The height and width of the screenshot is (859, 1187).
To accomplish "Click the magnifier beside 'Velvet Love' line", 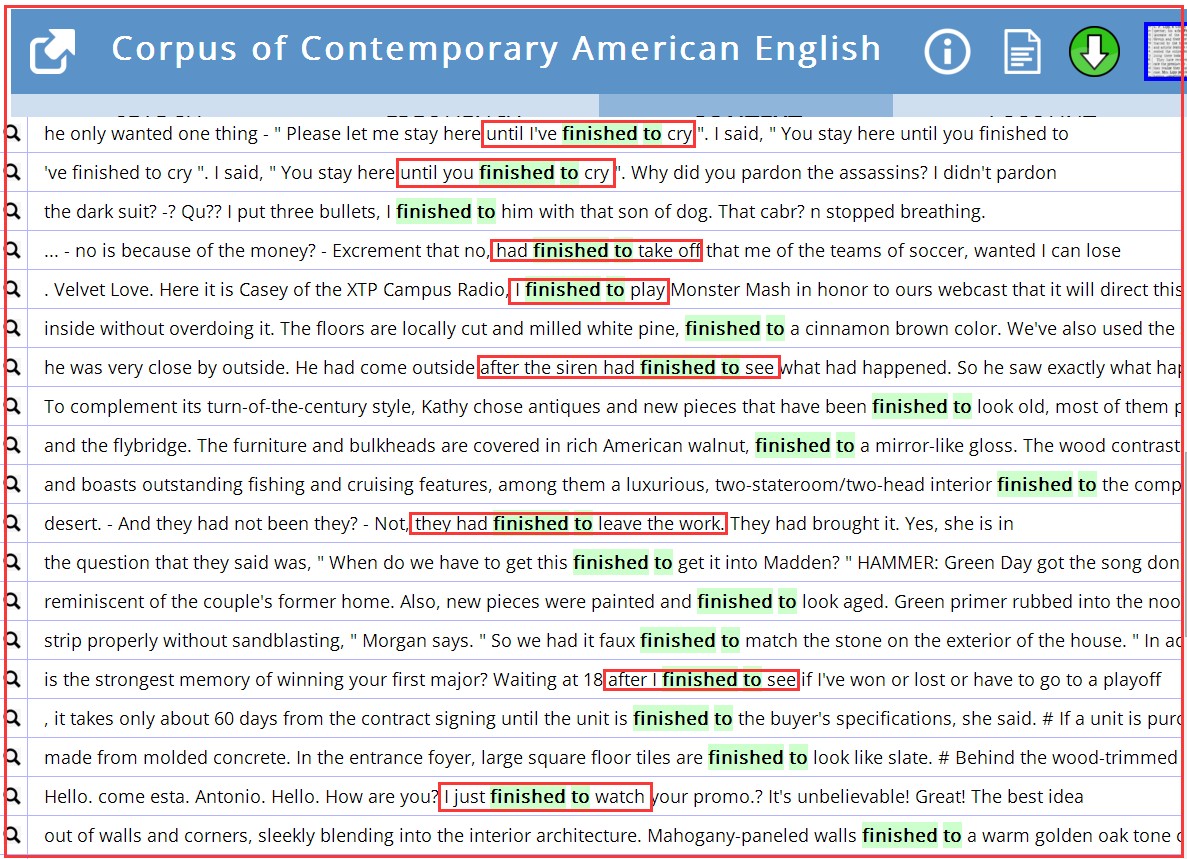I will pyautogui.click(x=12, y=289).
